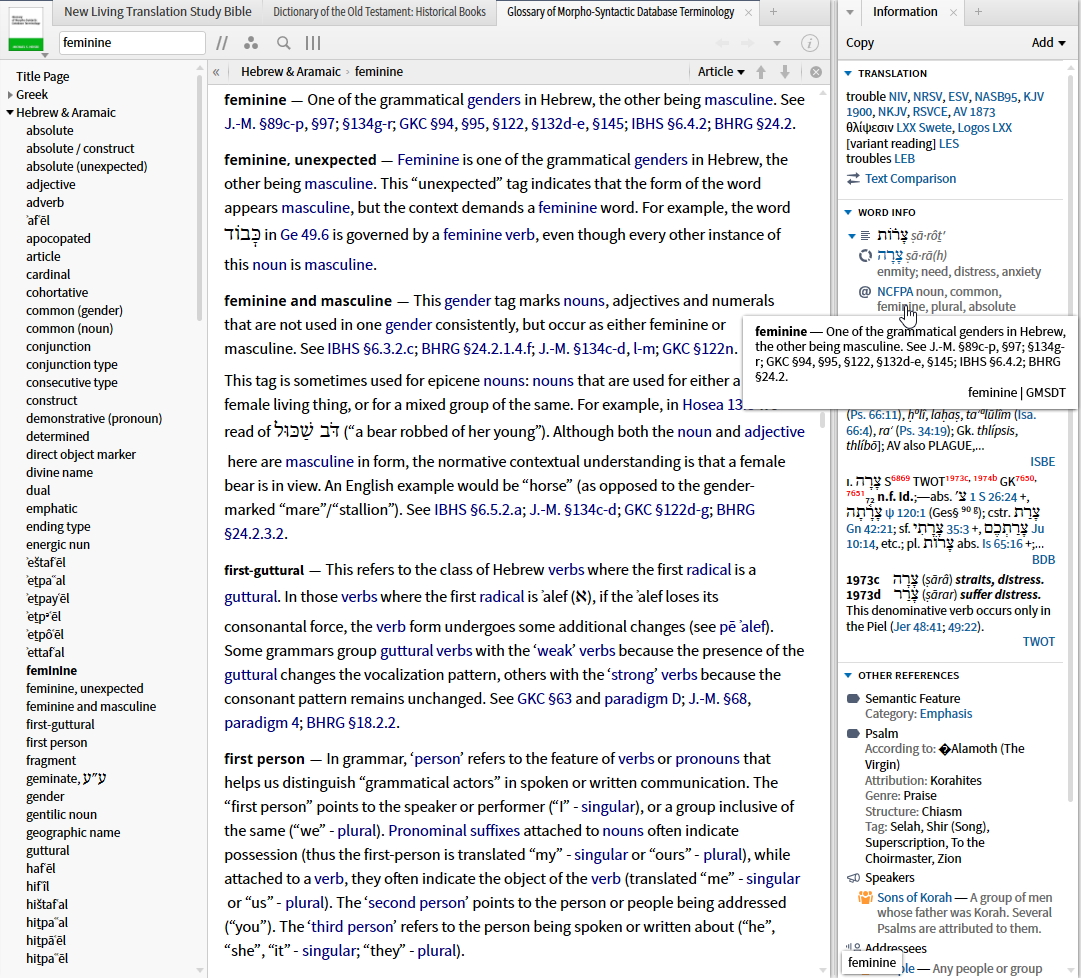Screen dimensions: 1081x978
Task: Open the link set people icon
Action: coord(251,43)
